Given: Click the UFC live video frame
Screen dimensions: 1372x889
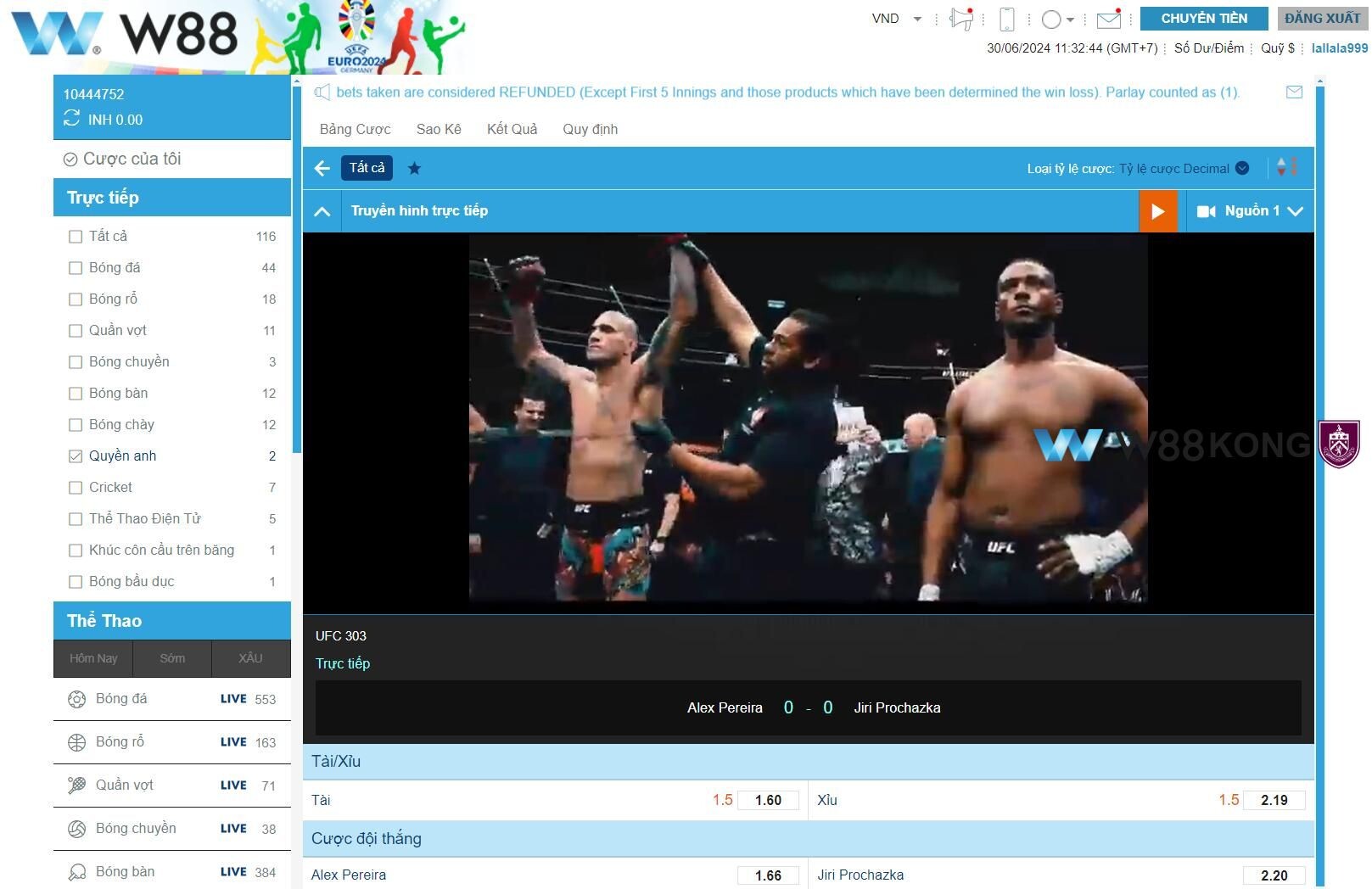Looking at the screenshot, I should click(x=808, y=417).
